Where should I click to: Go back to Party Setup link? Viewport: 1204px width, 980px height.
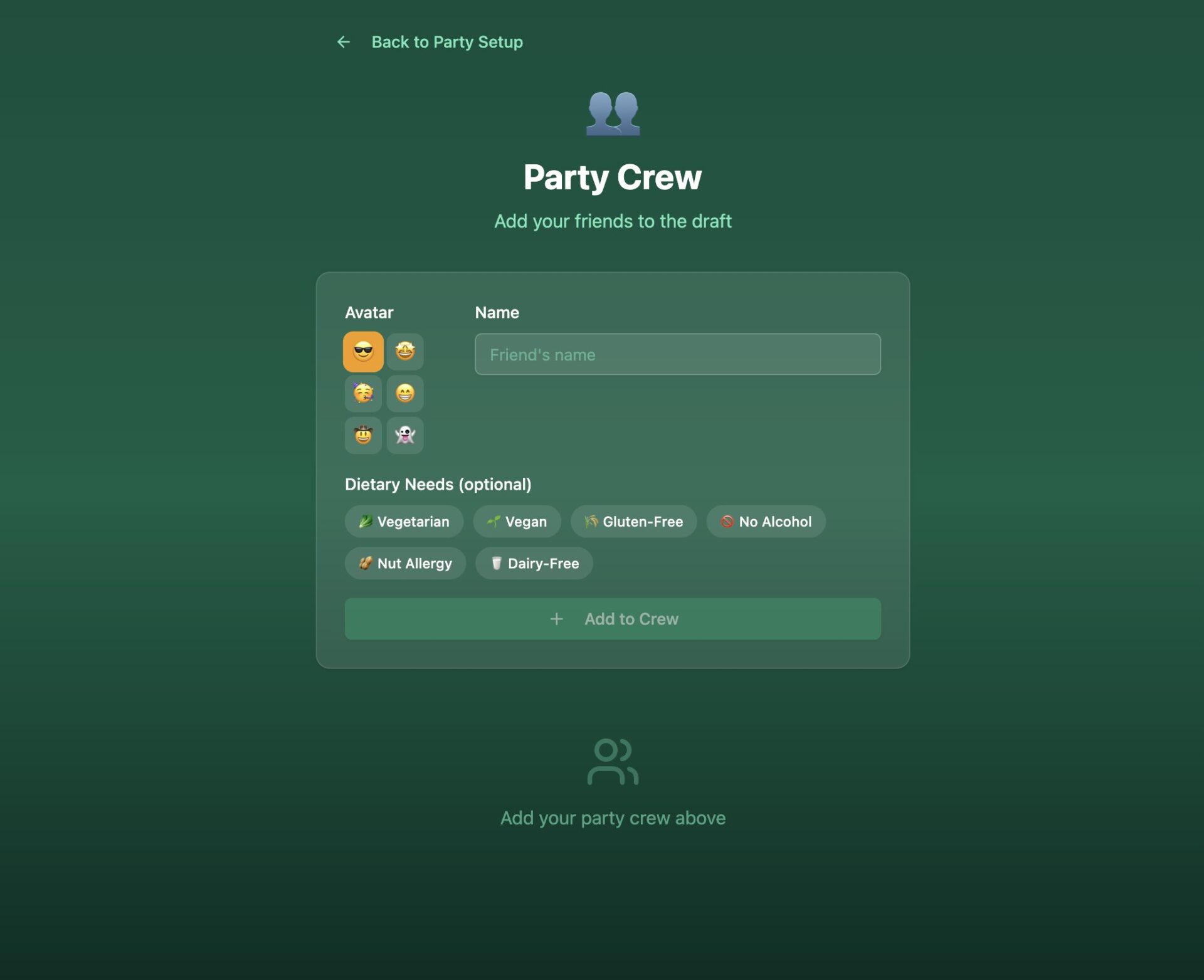446,42
